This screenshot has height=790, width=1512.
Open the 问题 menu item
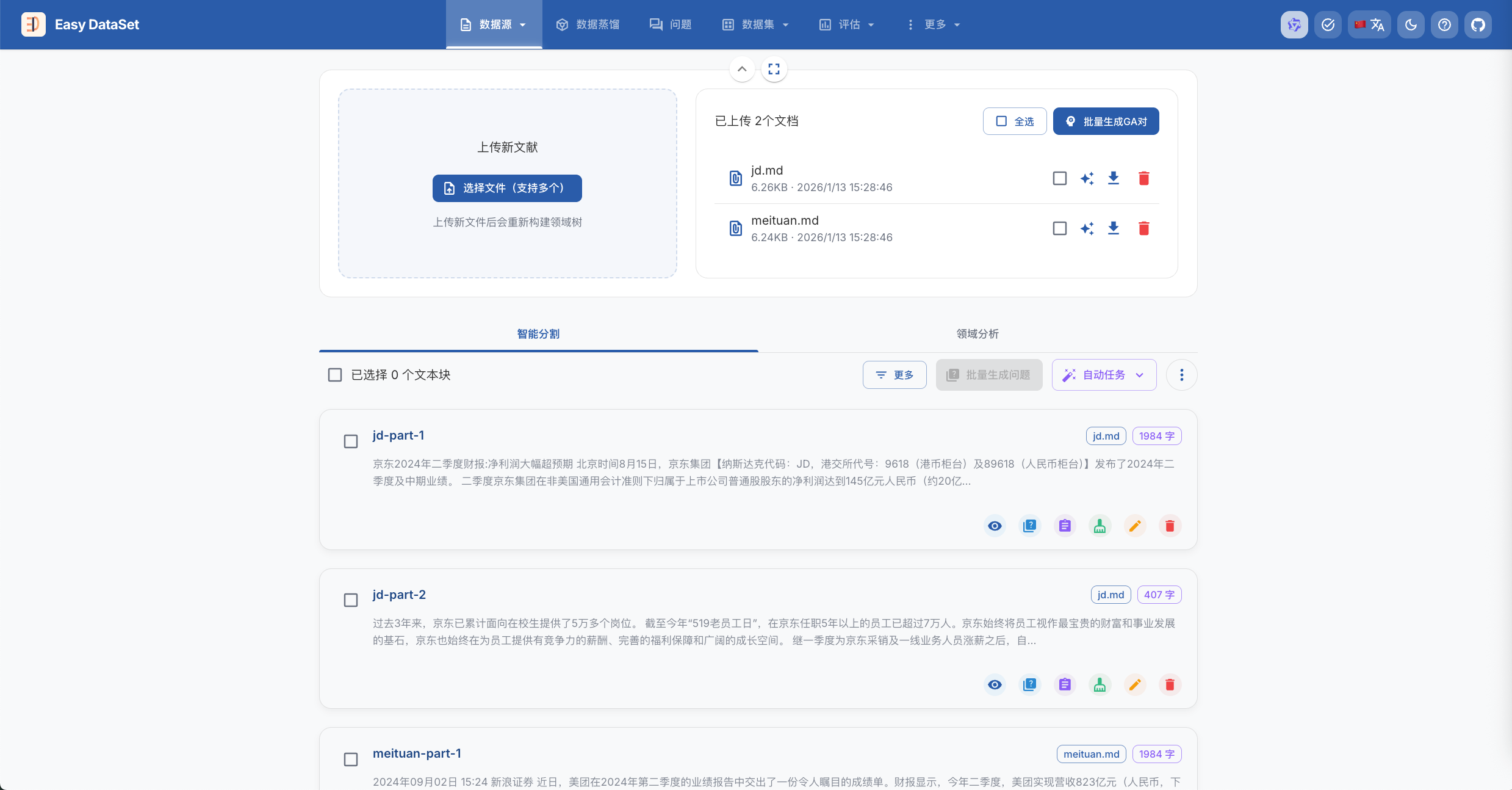coord(671,25)
